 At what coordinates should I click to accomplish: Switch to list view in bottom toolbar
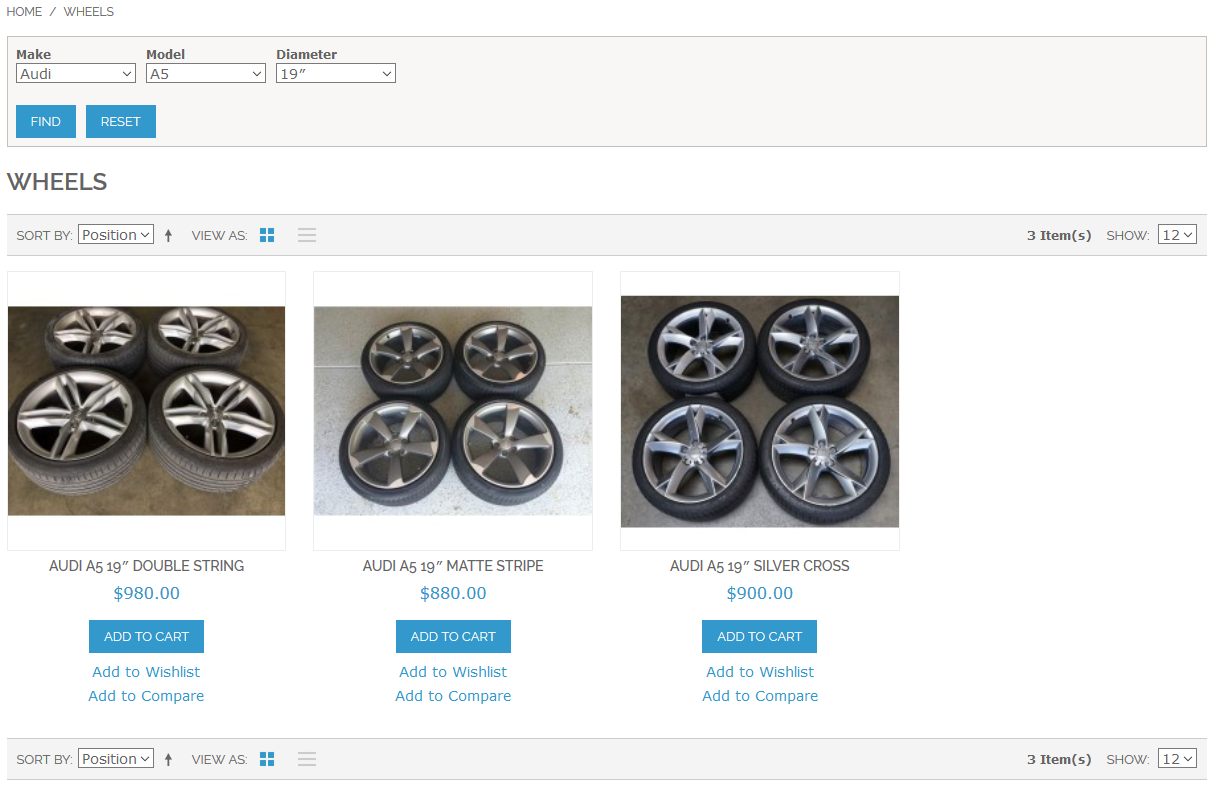pos(307,759)
